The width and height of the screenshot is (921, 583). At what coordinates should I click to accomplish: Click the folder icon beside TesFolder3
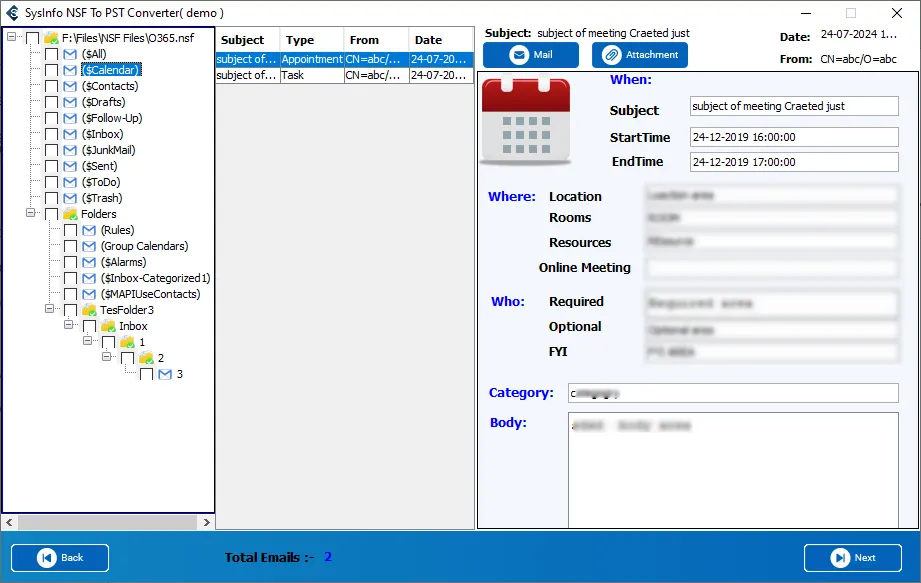pyautogui.click(x=89, y=310)
